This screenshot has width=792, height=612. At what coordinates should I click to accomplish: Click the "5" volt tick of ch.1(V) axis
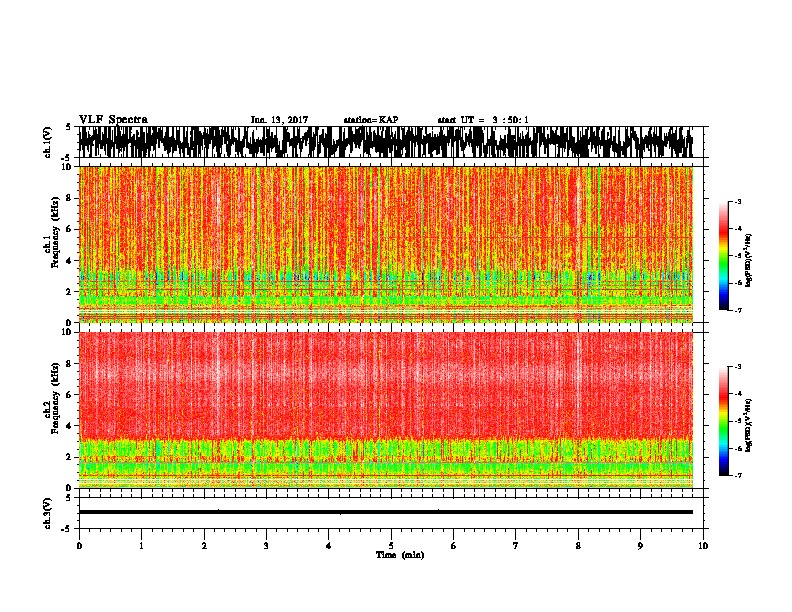68,127
